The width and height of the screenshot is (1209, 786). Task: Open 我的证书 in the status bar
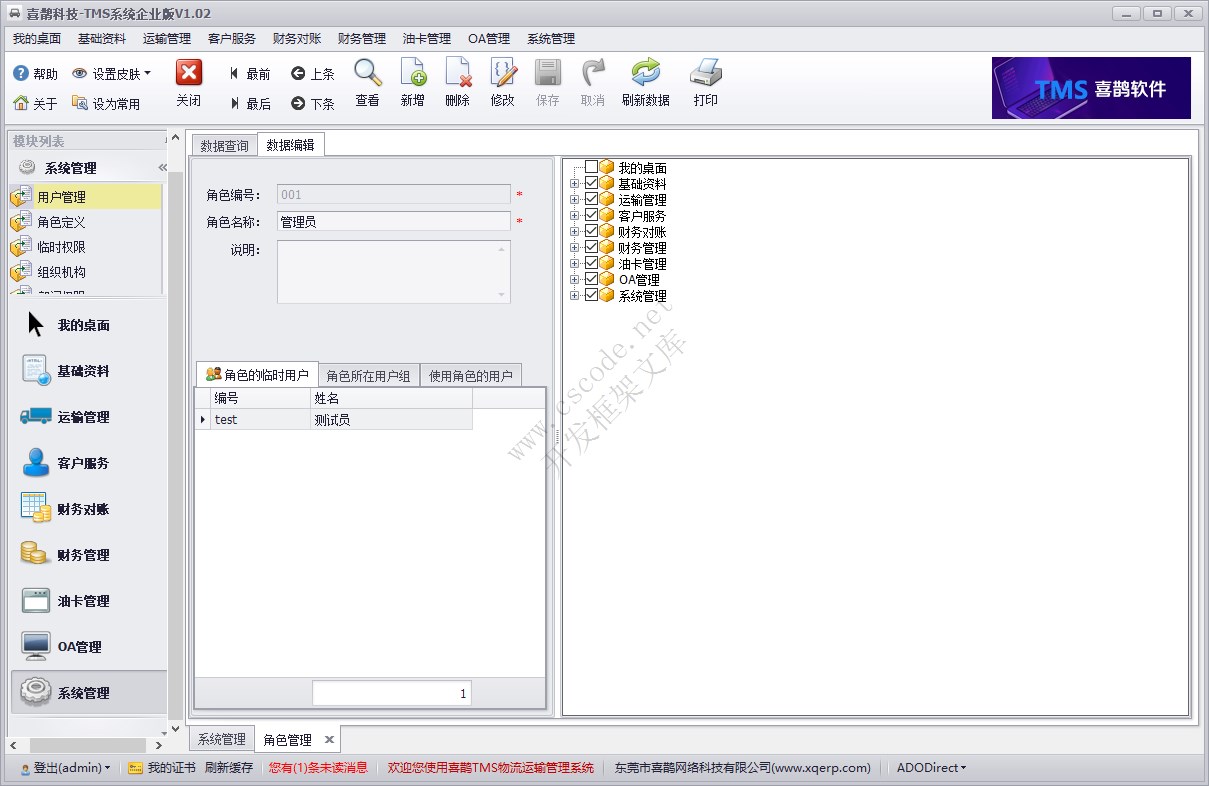(x=161, y=768)
